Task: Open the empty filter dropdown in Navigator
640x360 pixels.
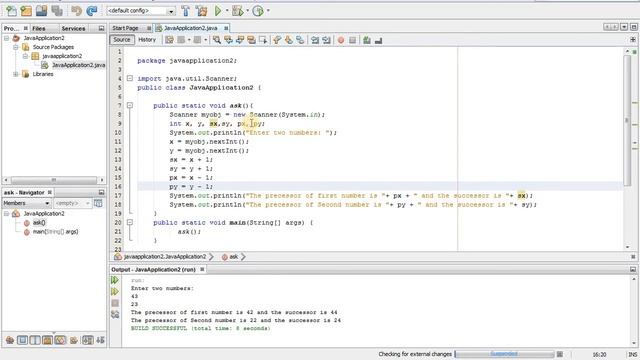Action: point(72,203)
